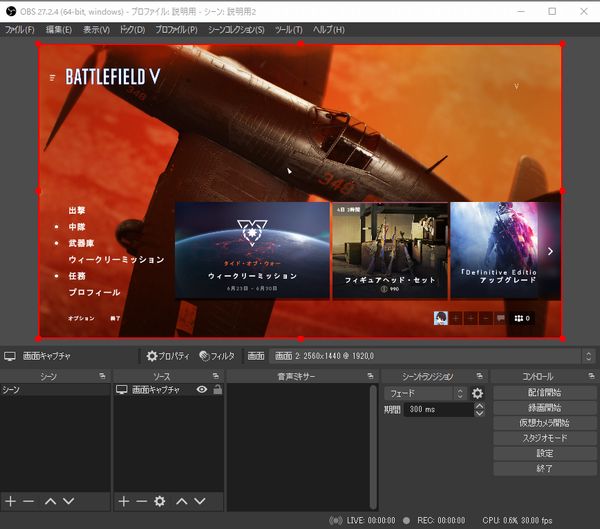
Task: Add a new scene with plus button
Action: (11, 501)
